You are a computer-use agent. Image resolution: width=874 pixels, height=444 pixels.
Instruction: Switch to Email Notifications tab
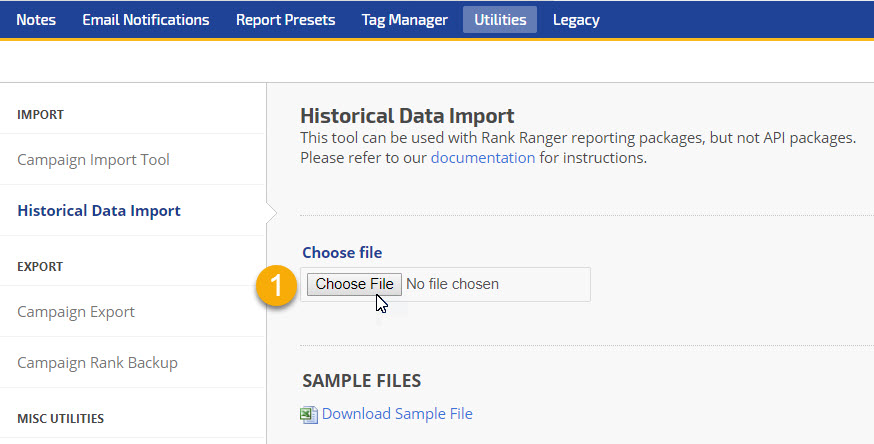click(146, 19)
